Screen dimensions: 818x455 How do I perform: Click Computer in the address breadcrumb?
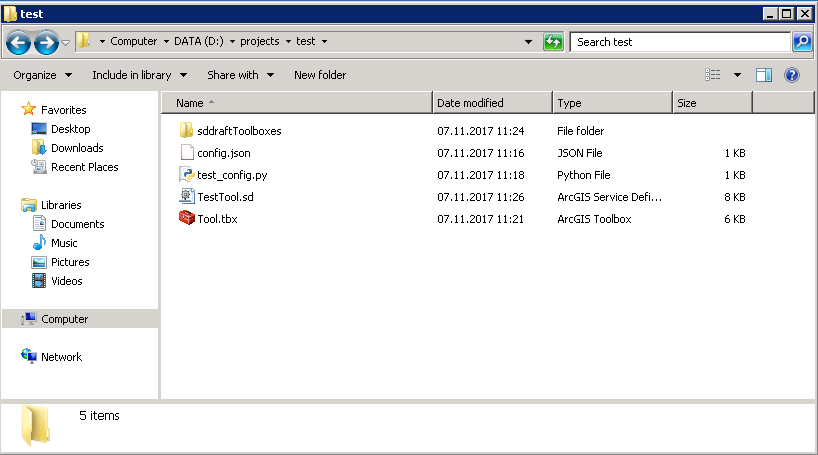[134, 41]
